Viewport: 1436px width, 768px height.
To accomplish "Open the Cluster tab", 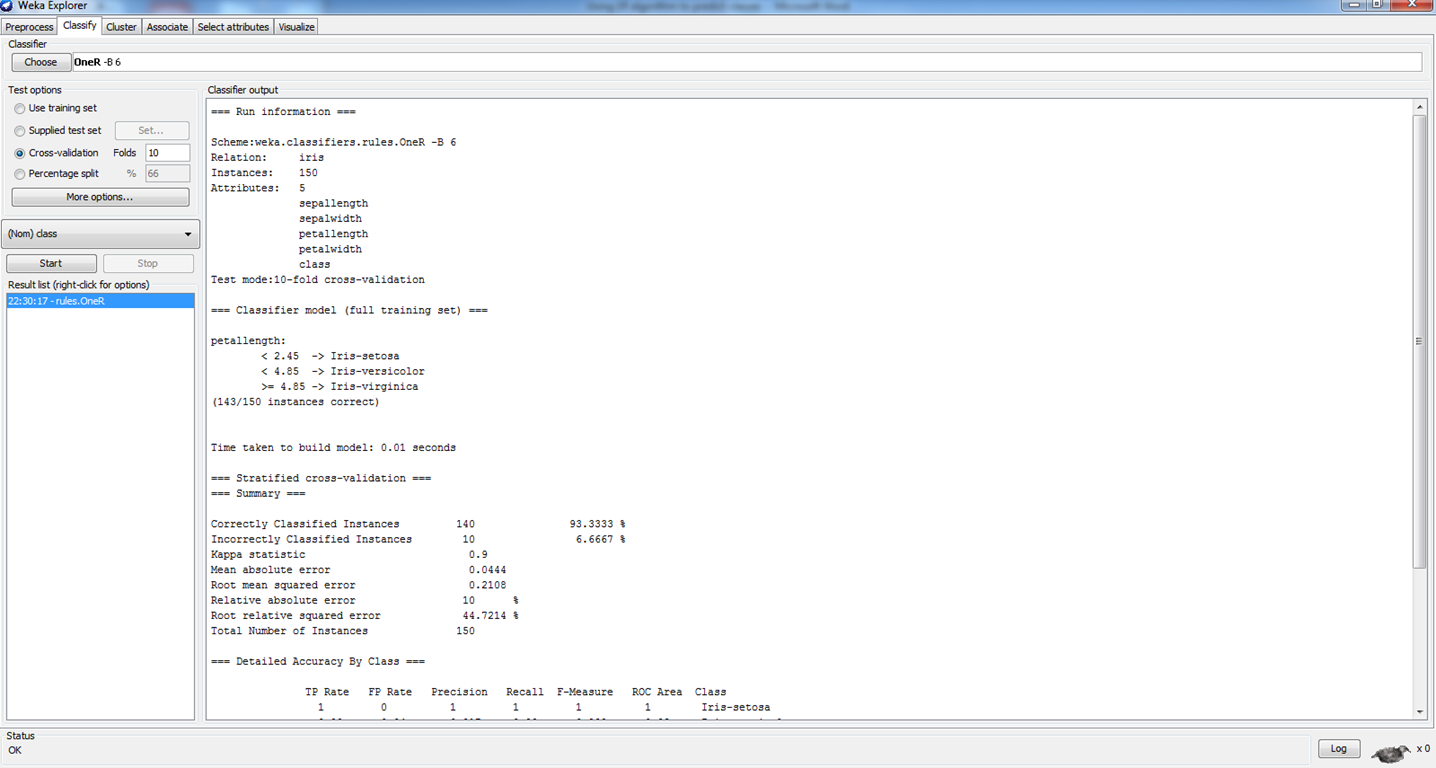I will tap(121, 27).
